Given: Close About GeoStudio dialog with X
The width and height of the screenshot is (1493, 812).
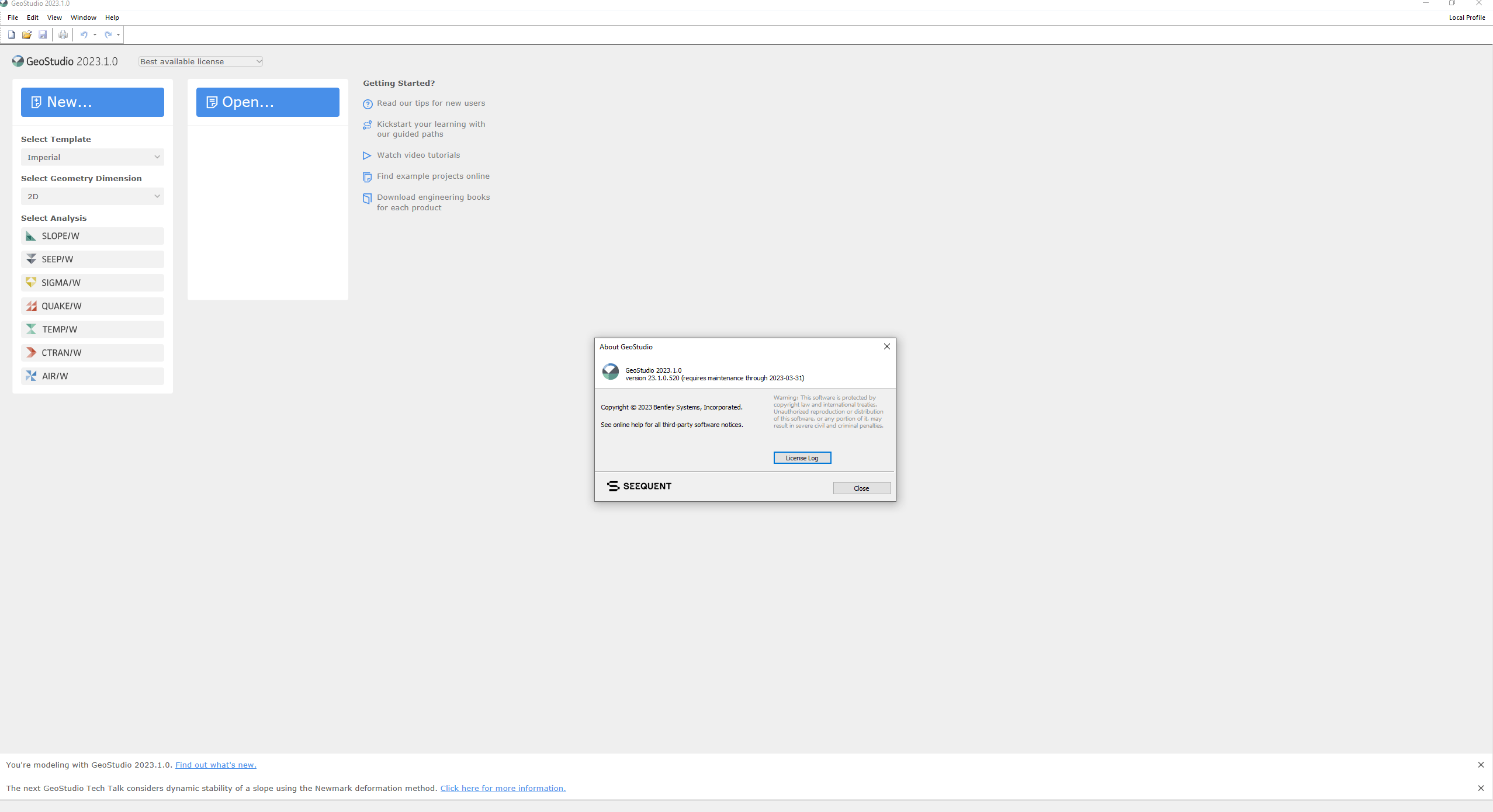Looking at the screenshot, I should point(887,346).
